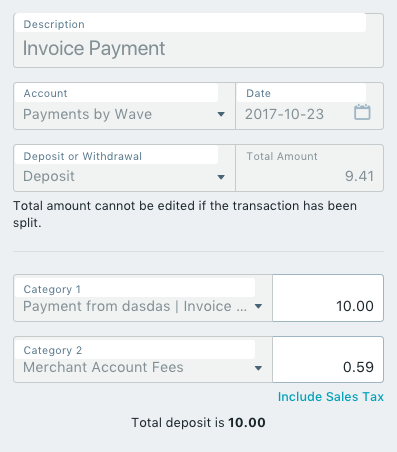This screenshot has width=397, height=452.
Task: Click the Date label
Action: pyautogui.click(x=258, y=93)
